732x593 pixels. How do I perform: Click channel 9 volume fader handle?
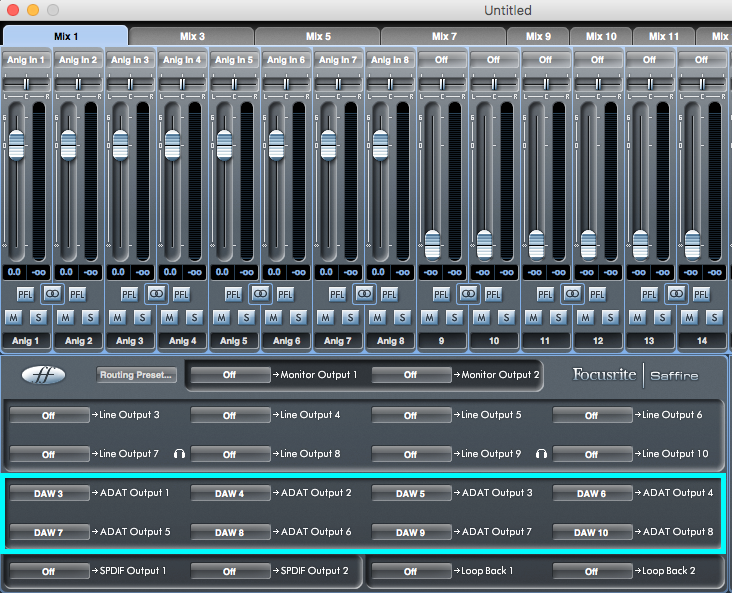433,245
